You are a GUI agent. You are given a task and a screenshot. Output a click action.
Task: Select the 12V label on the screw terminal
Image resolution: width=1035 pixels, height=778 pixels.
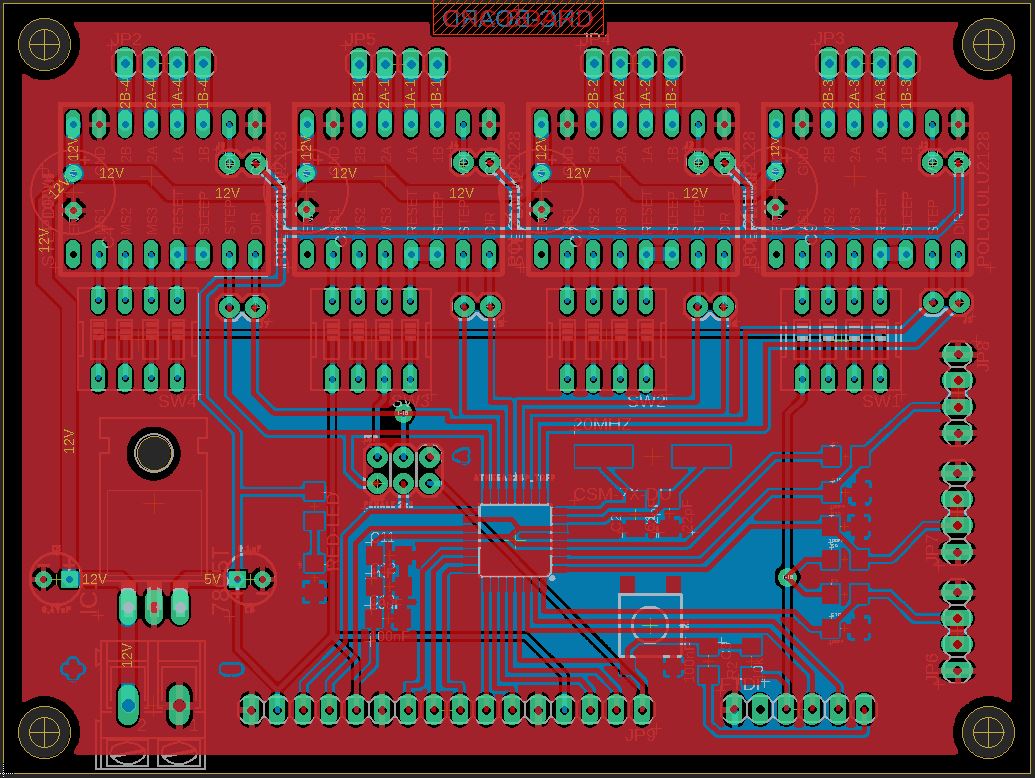pyautogui.click(x=127, y=655)
